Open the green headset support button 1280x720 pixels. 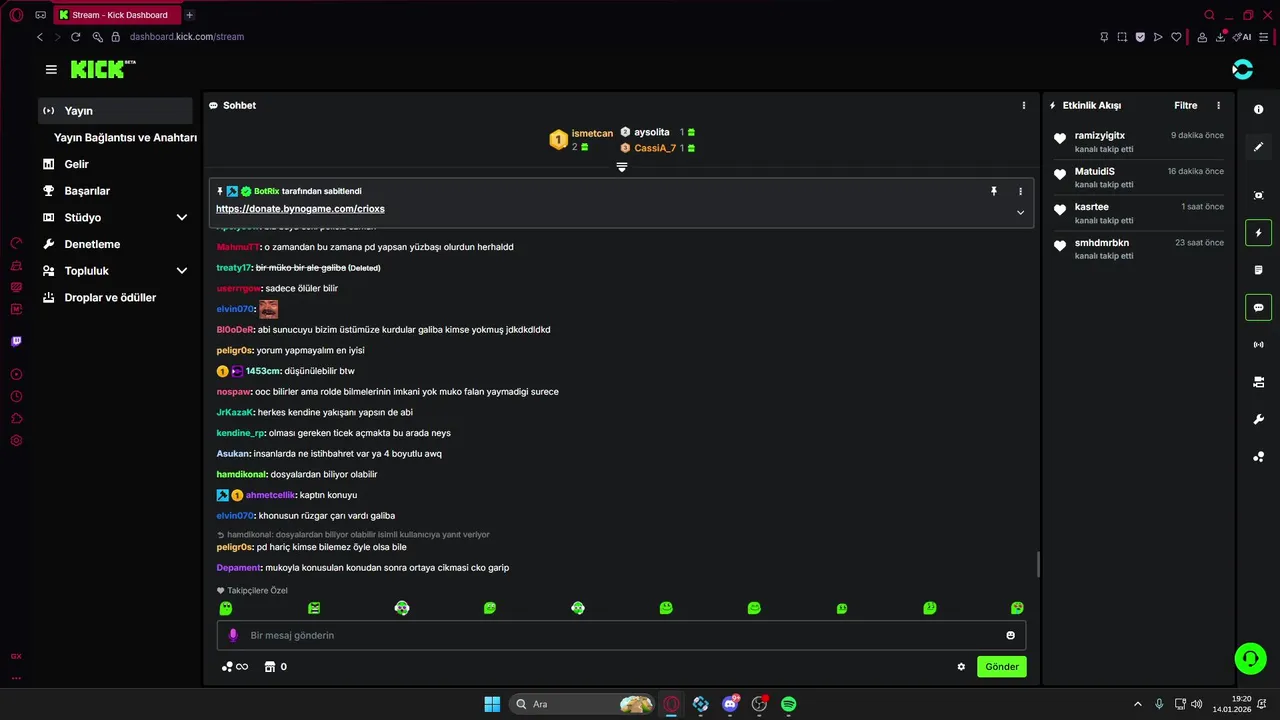point(1250,658)
